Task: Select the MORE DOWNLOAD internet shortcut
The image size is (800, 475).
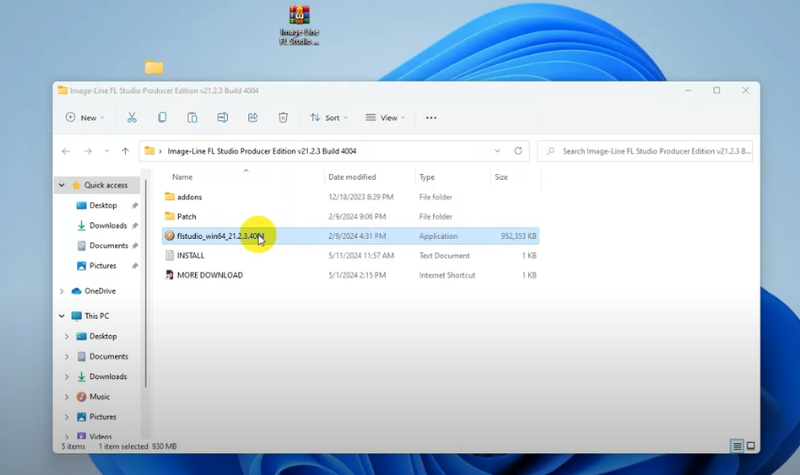Action: pos(351,275)
